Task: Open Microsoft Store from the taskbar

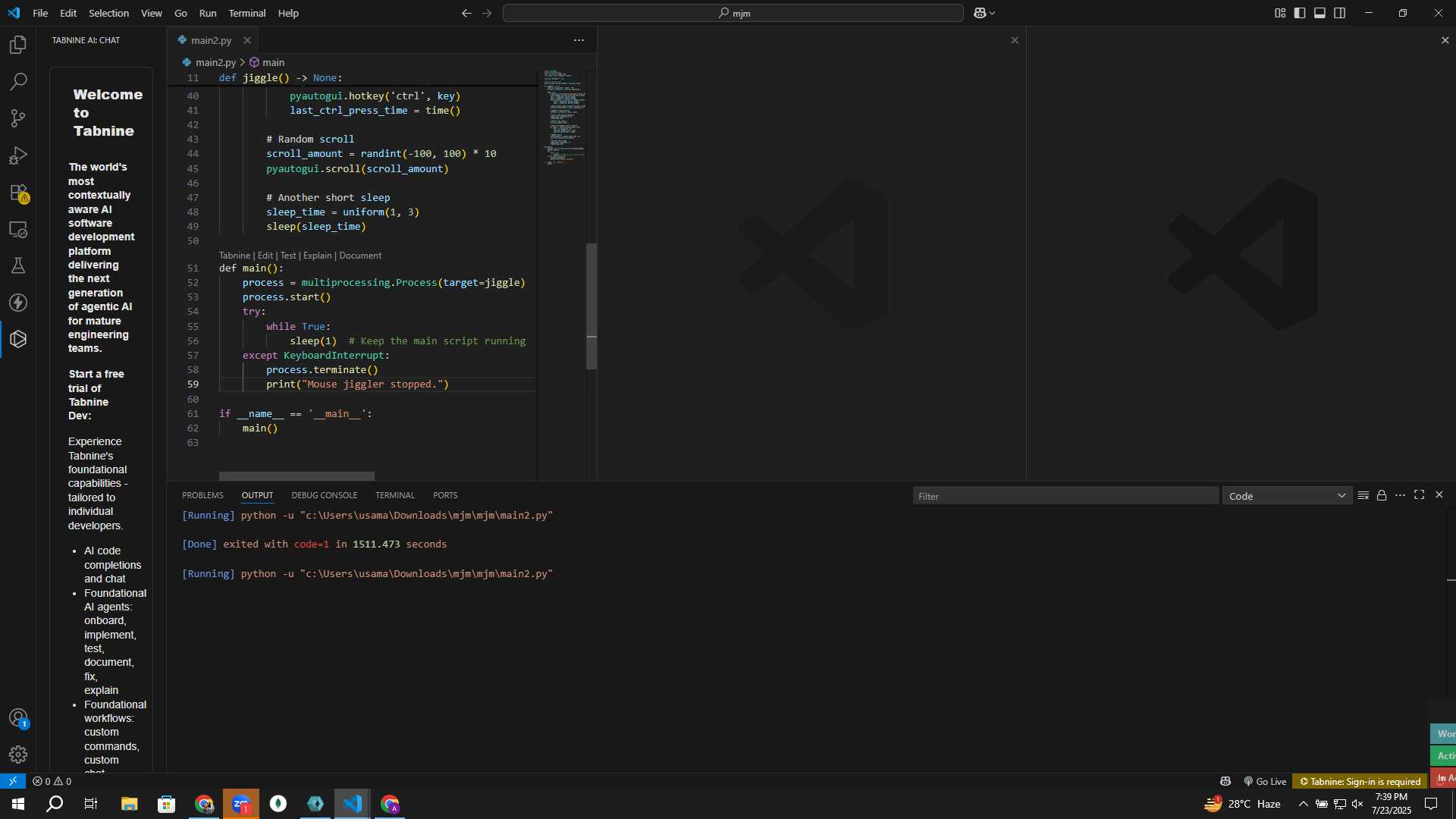Action: pyautogui.click(x=166, y=804)
